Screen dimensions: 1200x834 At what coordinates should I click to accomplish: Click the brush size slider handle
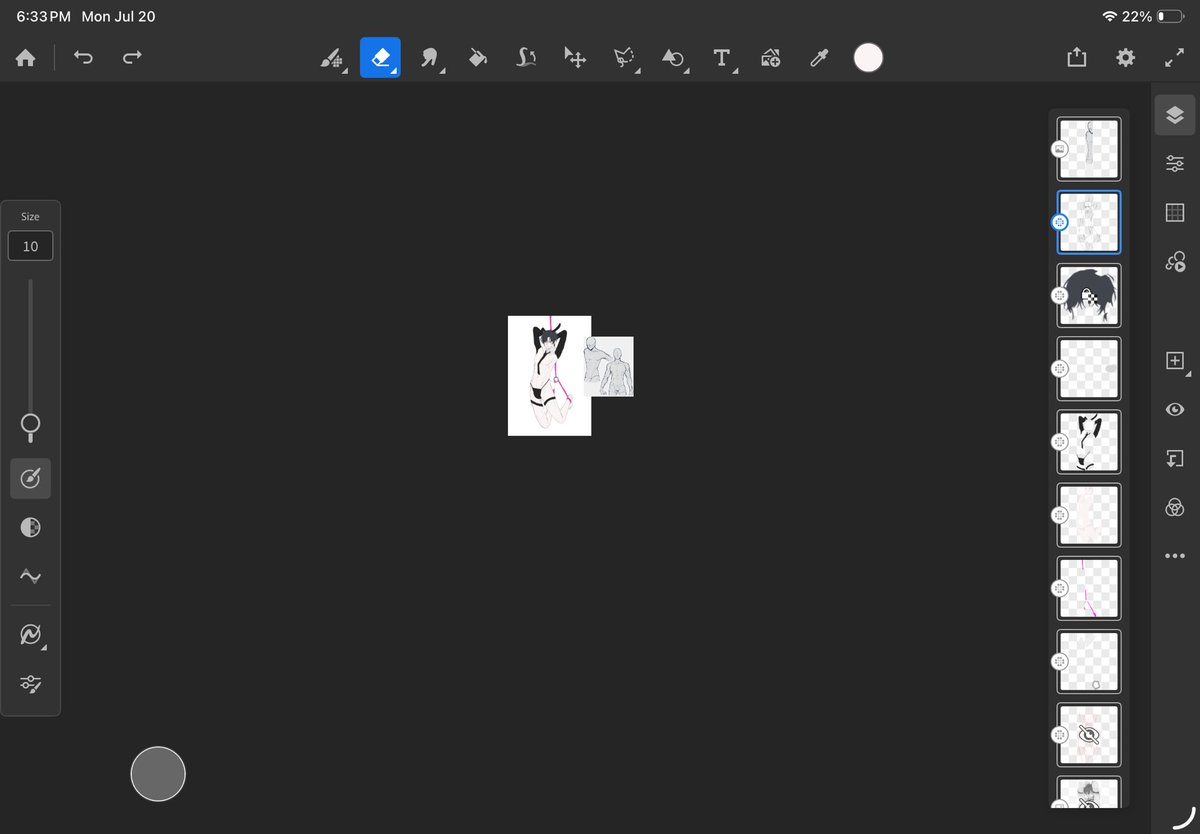tap(30, 425)
